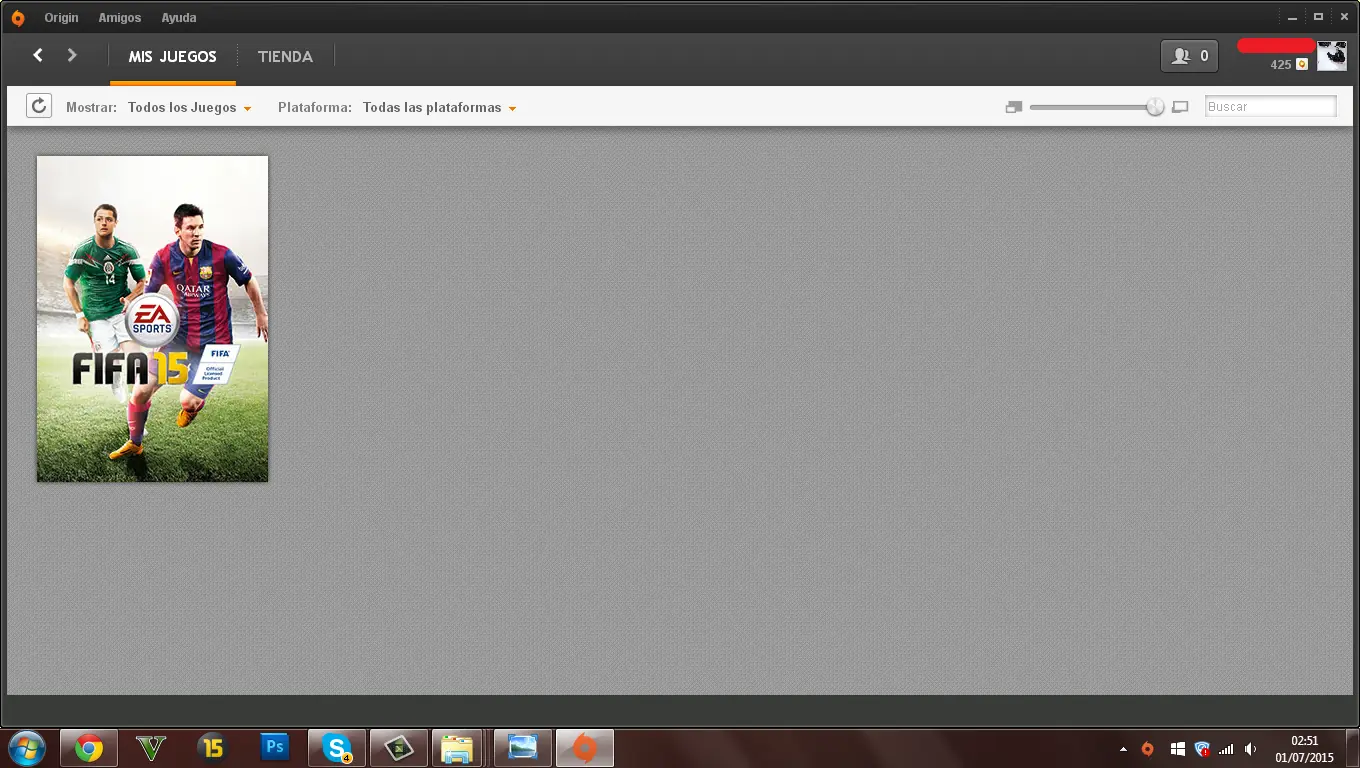Click the tile size slider handle

tap(1155, 107)
